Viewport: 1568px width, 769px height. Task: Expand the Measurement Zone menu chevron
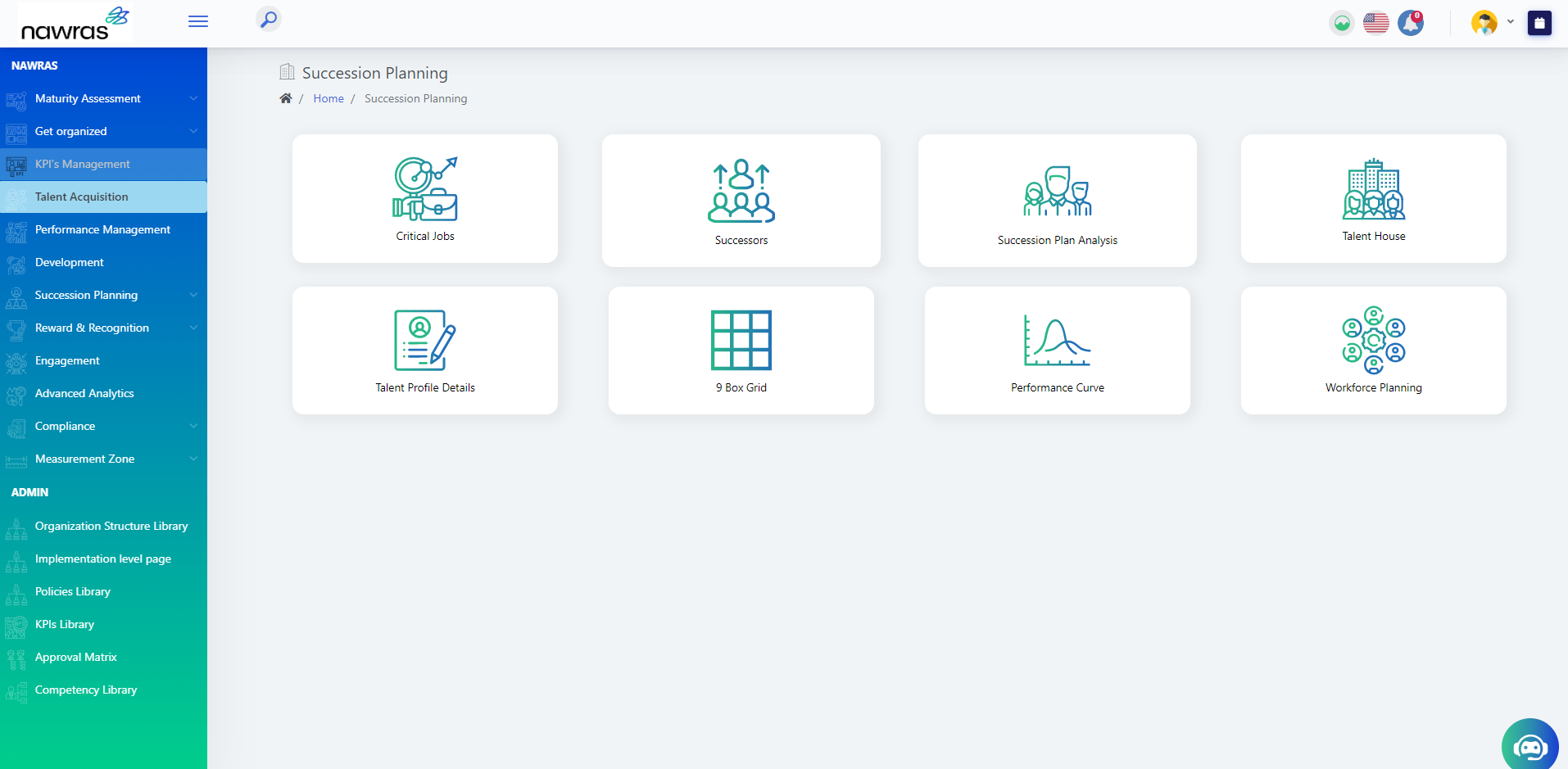[x=193, y=459]
